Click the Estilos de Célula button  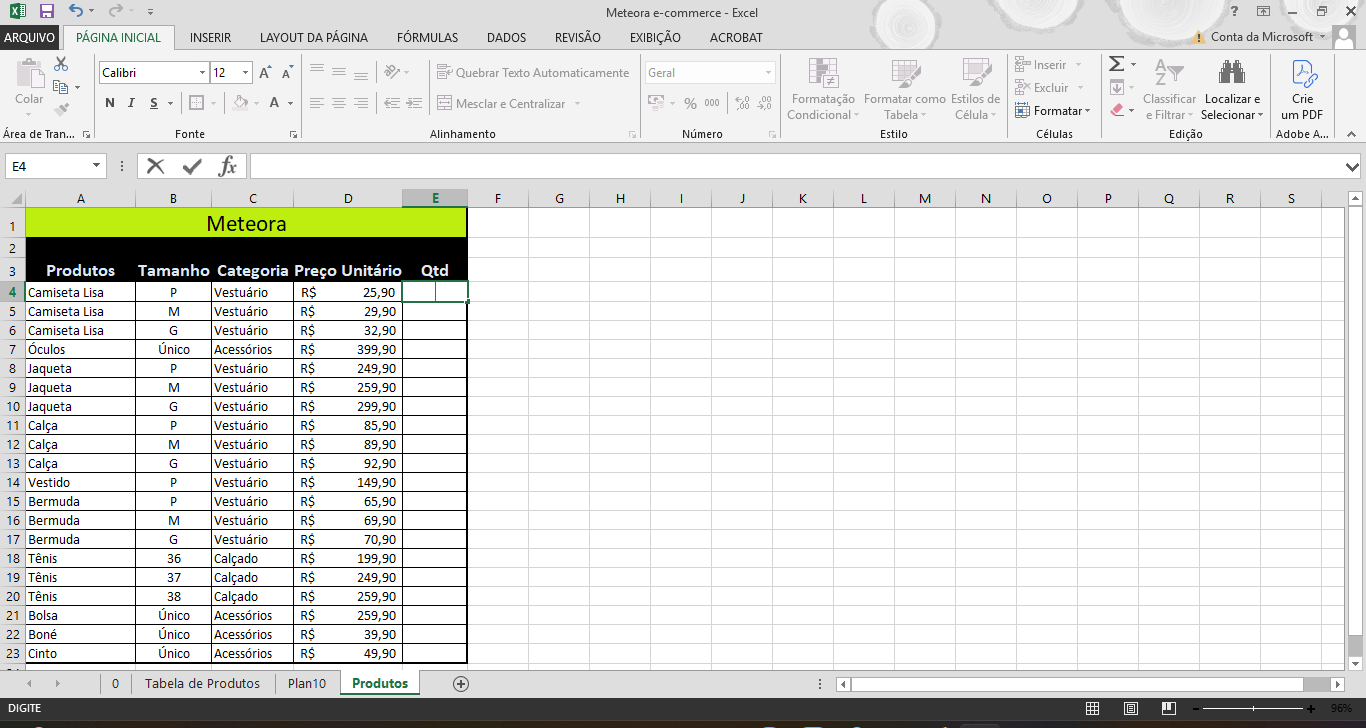[x=975, y=89]
